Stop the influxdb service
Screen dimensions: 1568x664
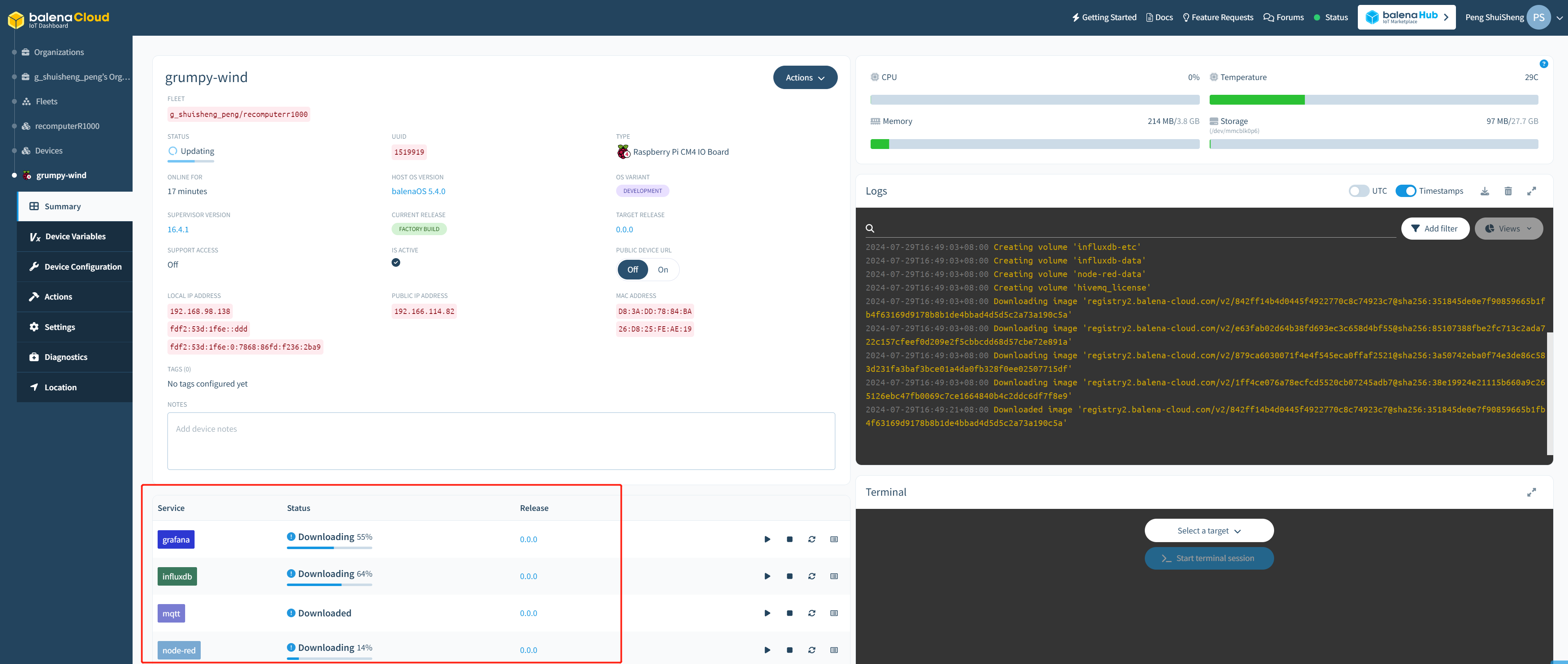(789, 576)
